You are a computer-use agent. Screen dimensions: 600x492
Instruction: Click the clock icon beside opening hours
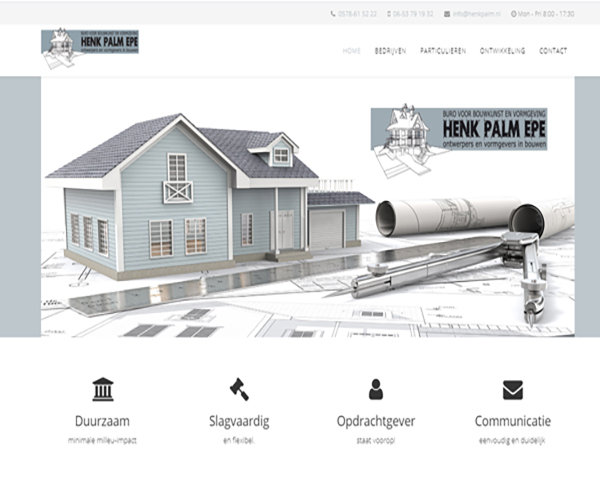514,14
